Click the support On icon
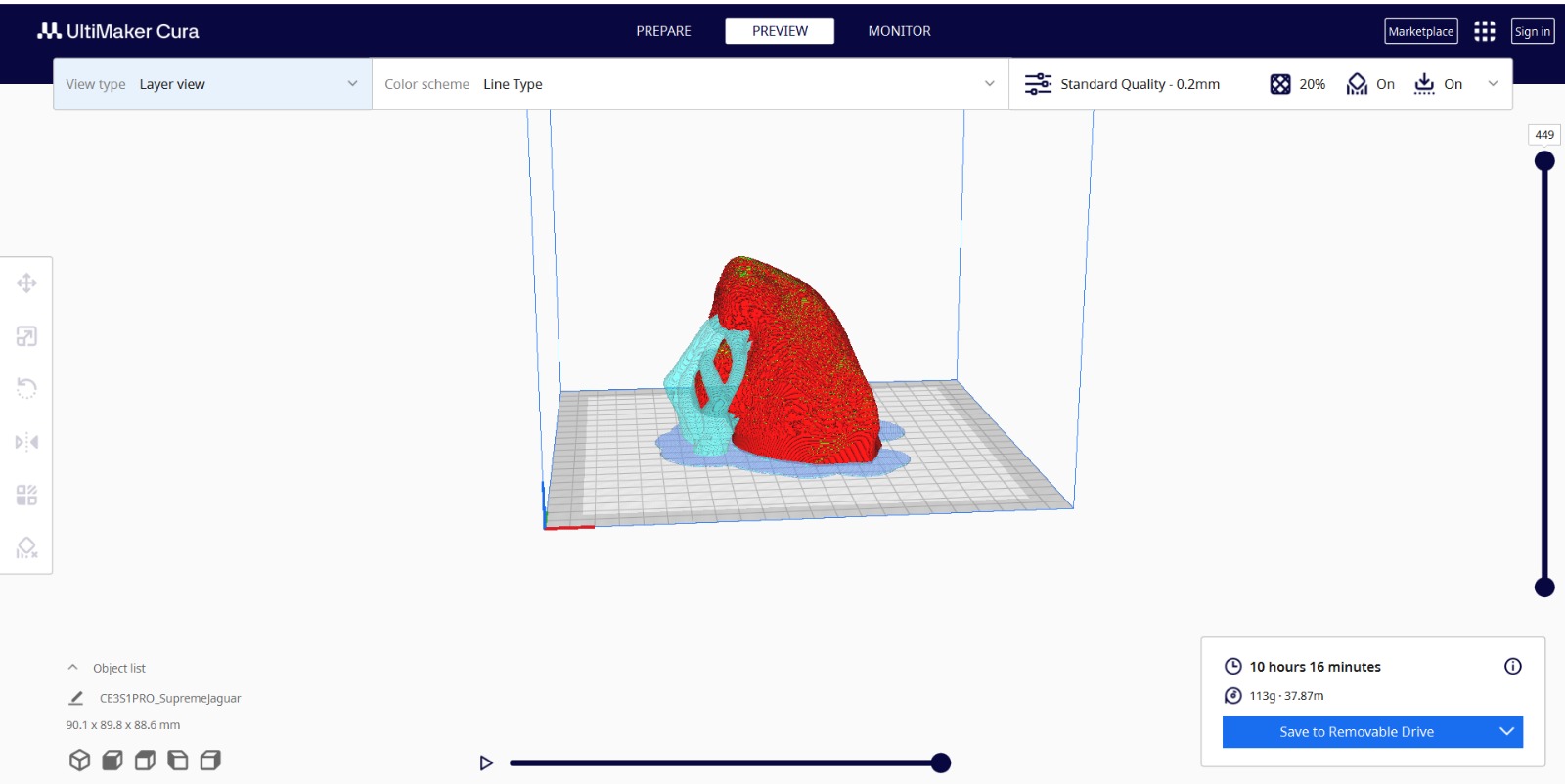The height and width of the screenshot is (784, 1565). coord(1357,84)
